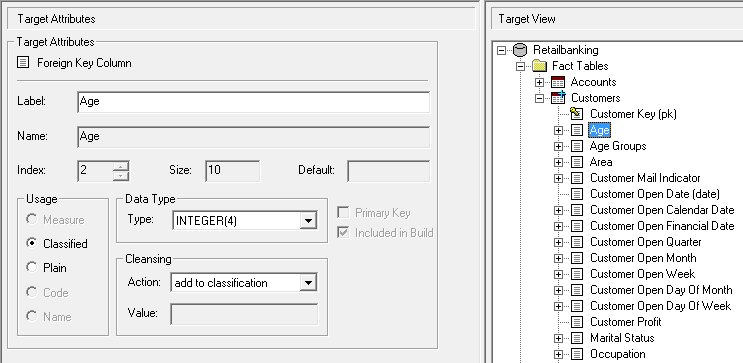Toggle the Included in Build checkbox

click(343, 233)
